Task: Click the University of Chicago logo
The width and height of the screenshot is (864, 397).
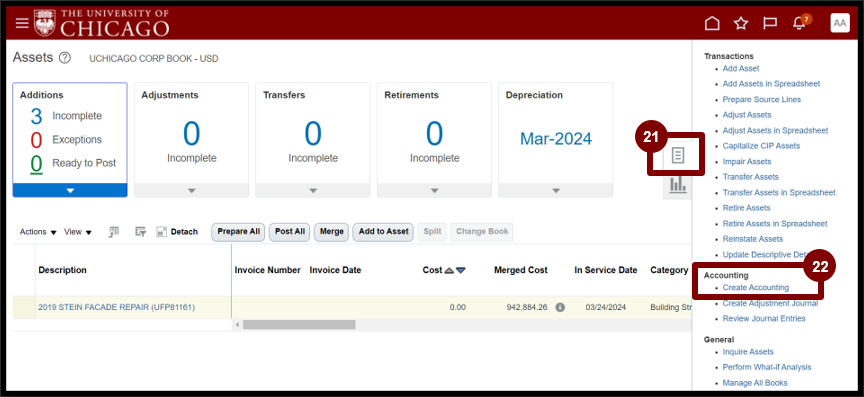Action: [x=101, y=23]
